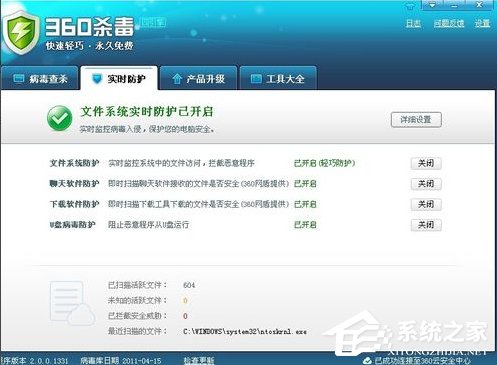
Task: Click the 未知的活跃文件 value 0
Action: (185, 301)
